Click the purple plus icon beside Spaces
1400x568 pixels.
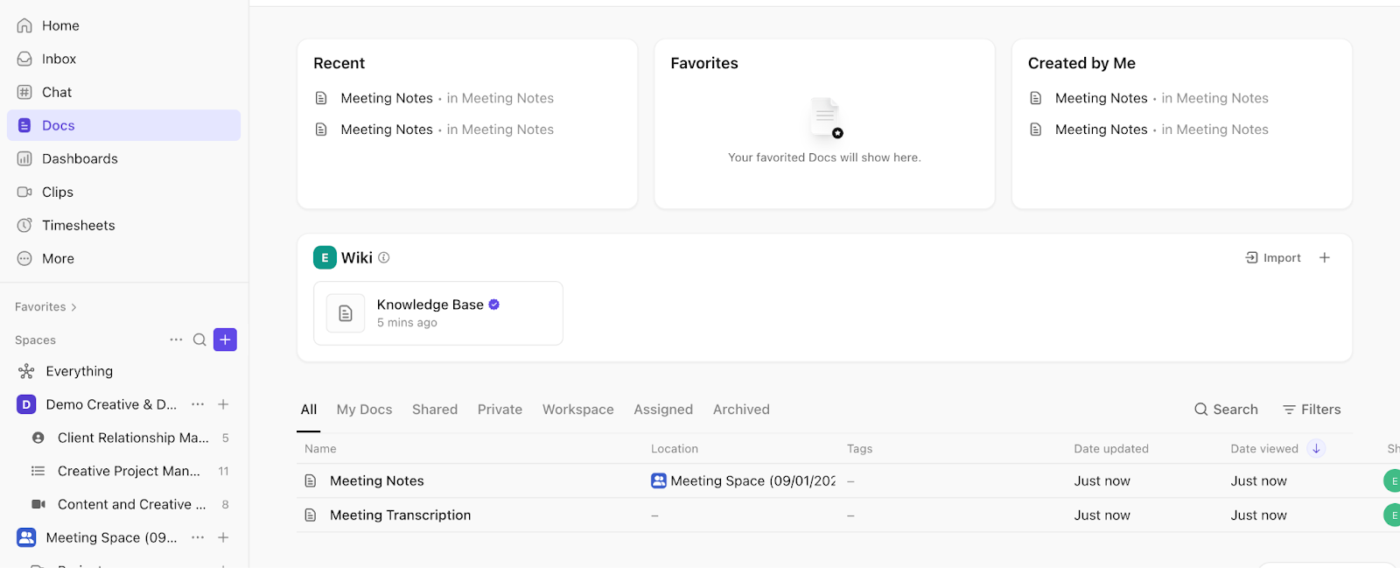tap(225, 340)
